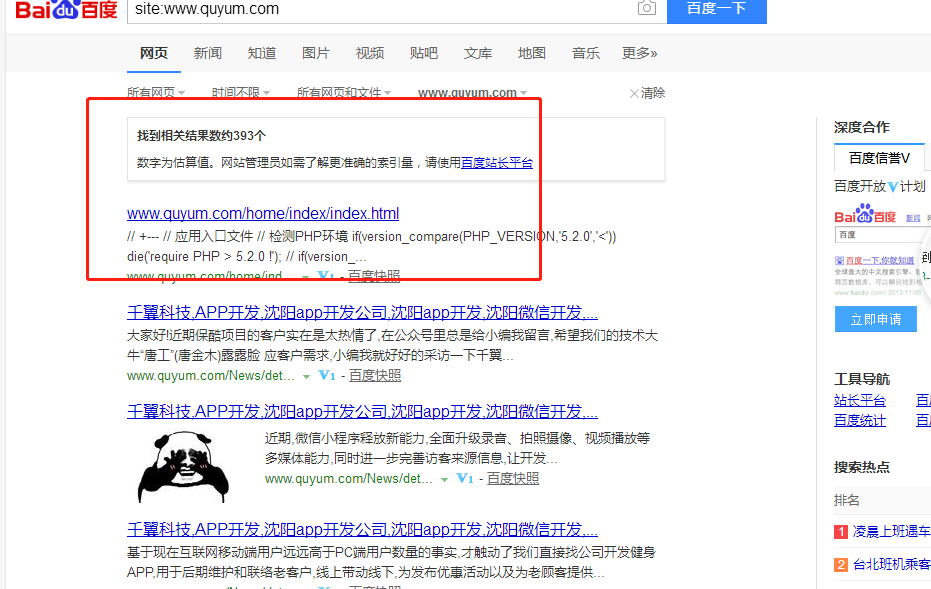Open the 站长平台 tool link
The height and width of the screenshot is (589, 931).
click(x=860, y=401)
